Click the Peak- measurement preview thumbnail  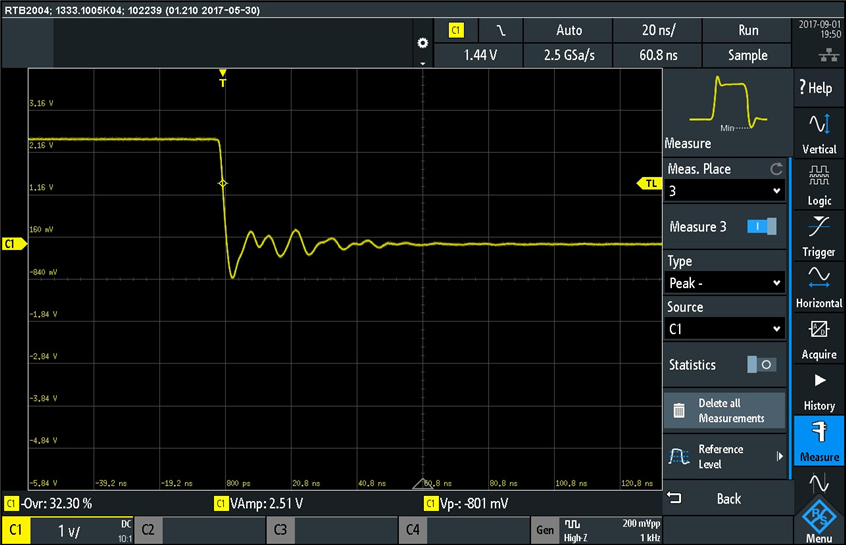coord(728,104)
